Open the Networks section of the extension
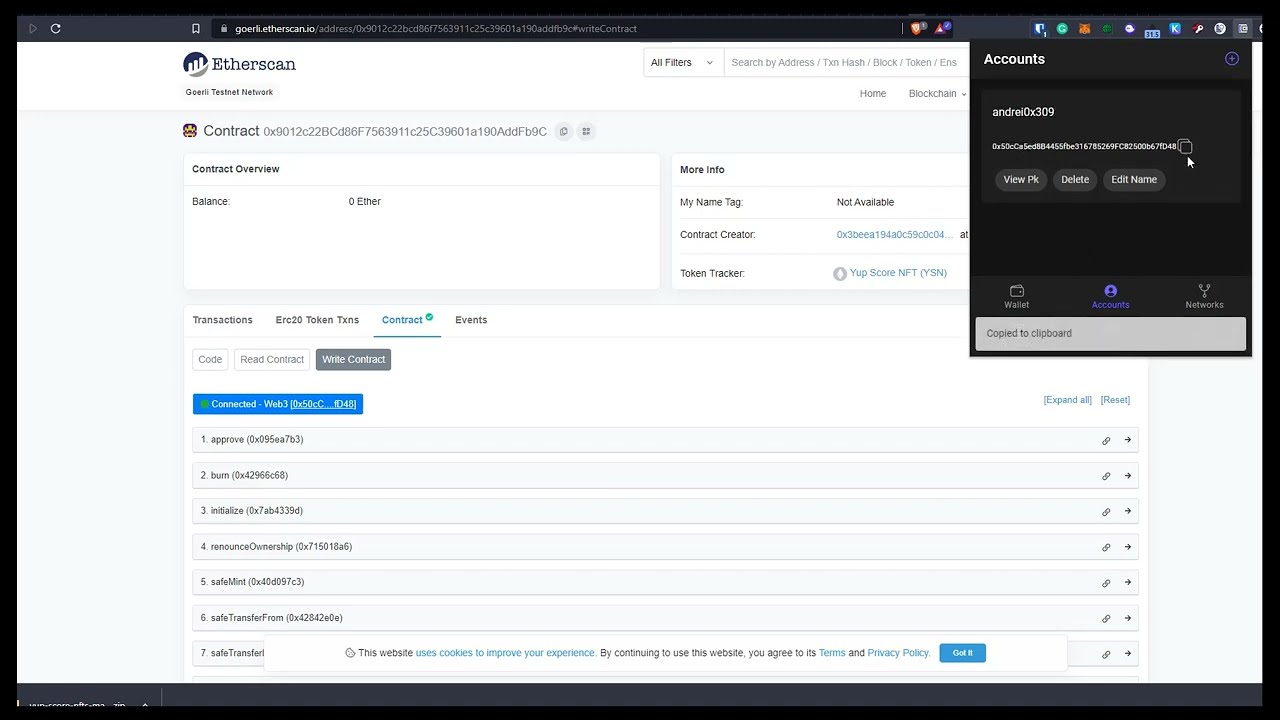 (x=1204, y=296)
